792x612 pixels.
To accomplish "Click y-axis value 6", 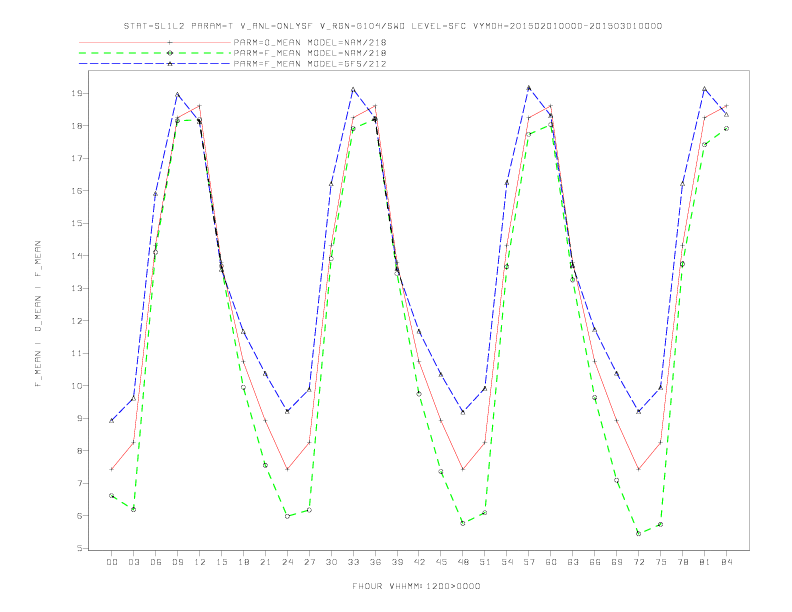I will click(80, 516).
